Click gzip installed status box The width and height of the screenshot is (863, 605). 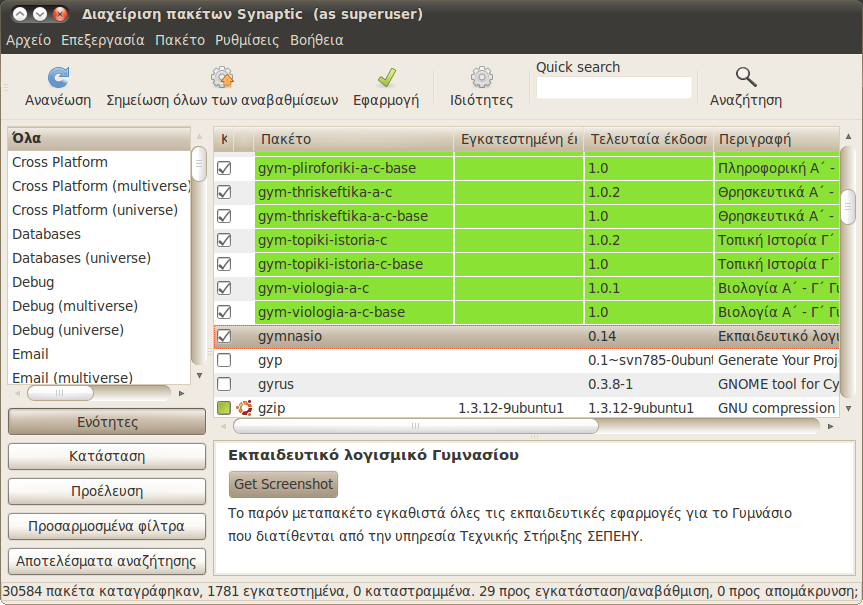[224, 408]
